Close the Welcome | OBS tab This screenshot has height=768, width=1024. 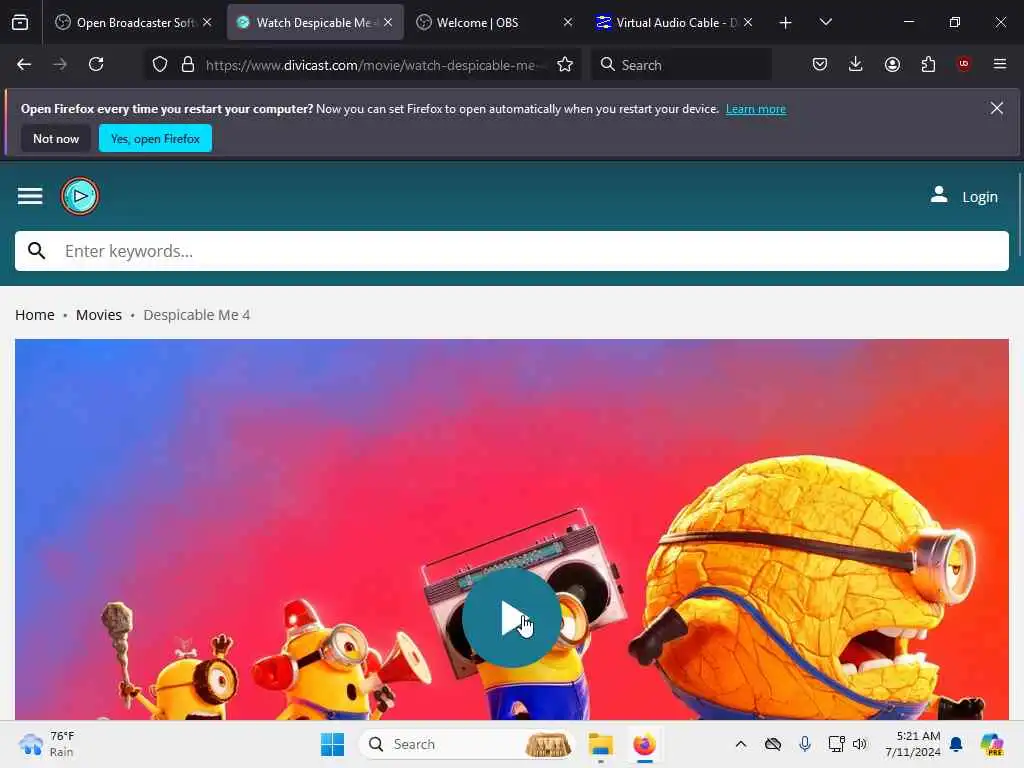(x=568, y=23)
